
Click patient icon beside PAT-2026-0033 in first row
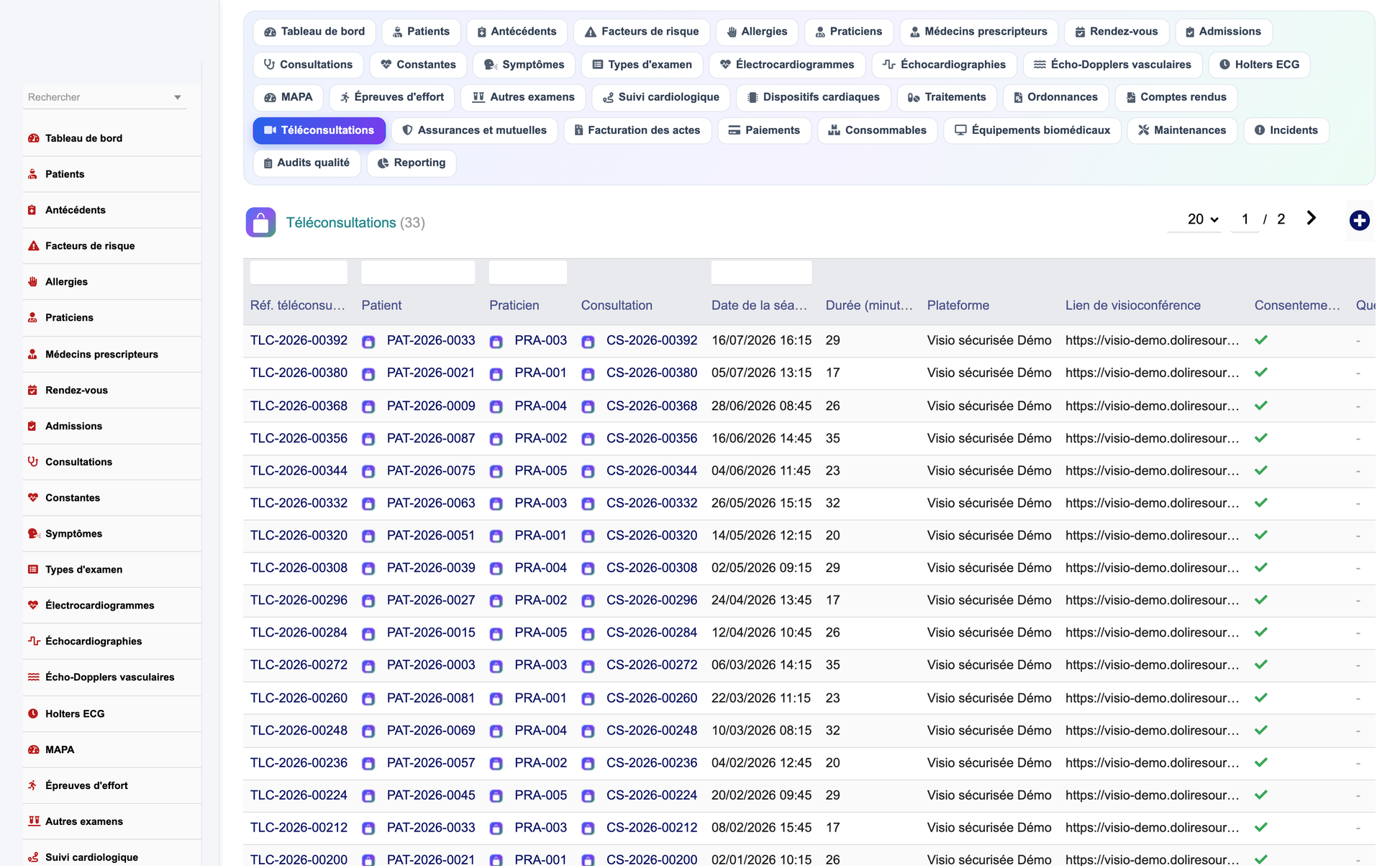(368, 342)
